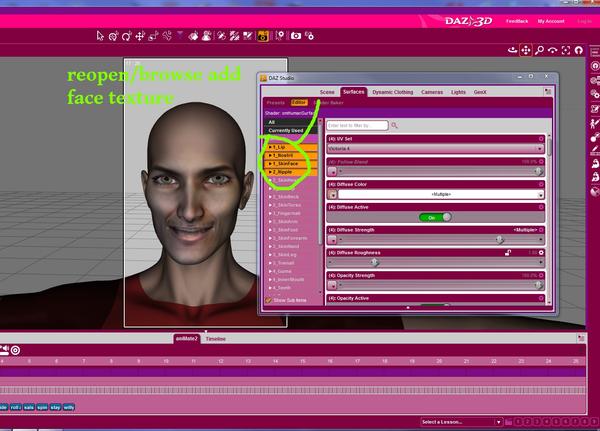Click the Diffuse Strength slider handle

pyautogui.click(x=499, y=240)
